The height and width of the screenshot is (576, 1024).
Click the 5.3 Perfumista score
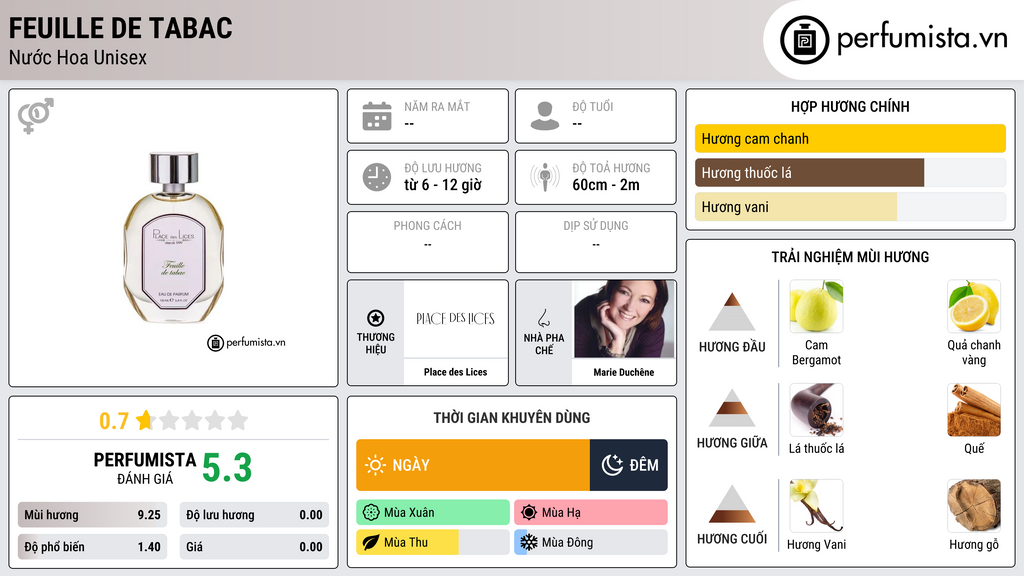[x=227, y=468]
